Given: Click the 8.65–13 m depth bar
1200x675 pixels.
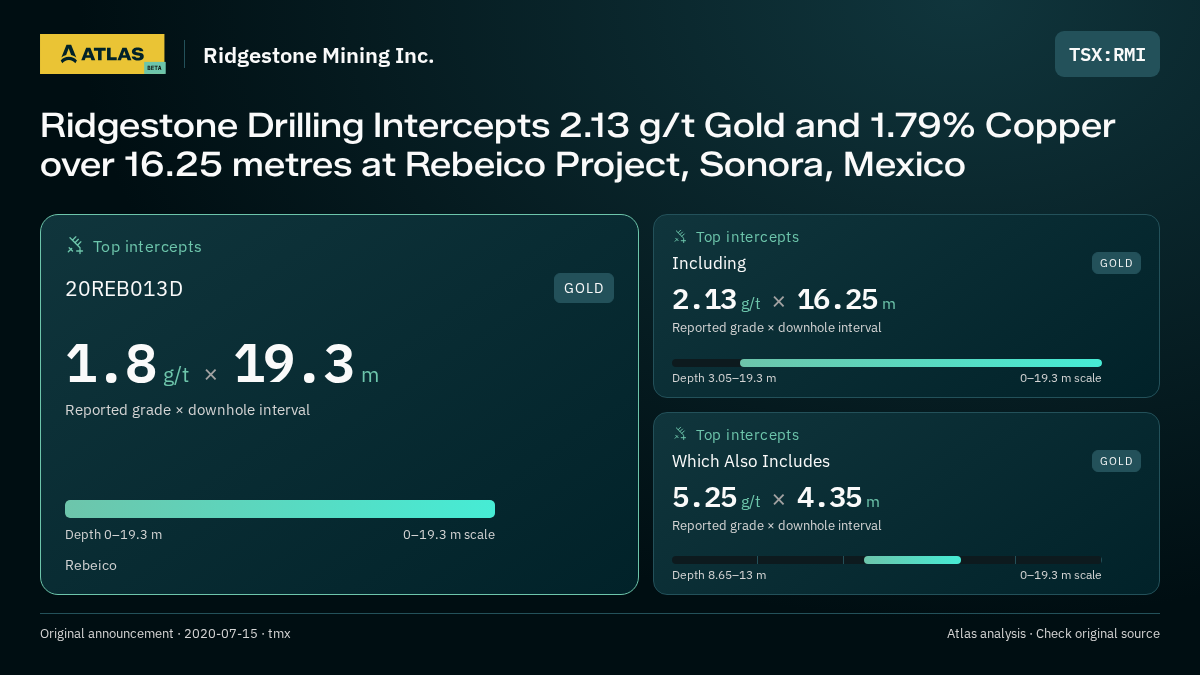Looking at the screenshot, I should pos(912,560).
